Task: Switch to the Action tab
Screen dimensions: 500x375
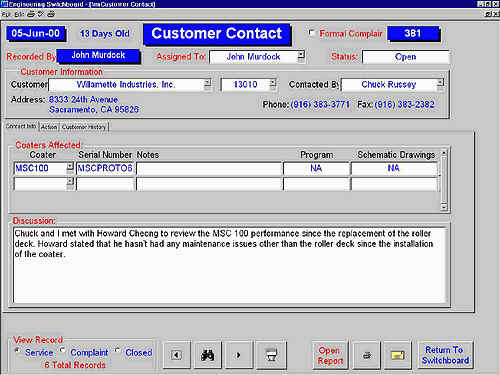Action: click(49, 127)
